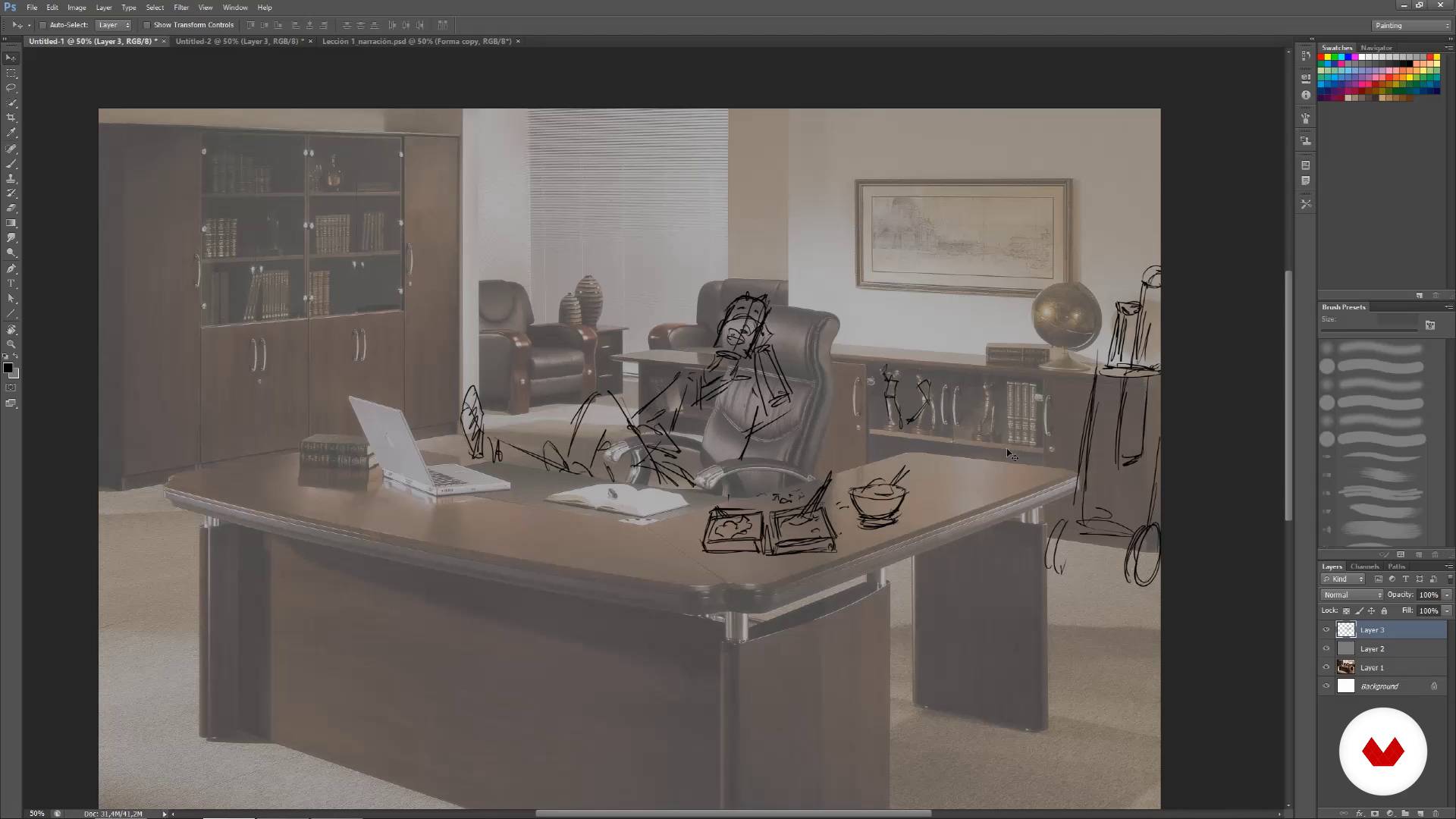Open the Kind filter dropdown
The height and width of the screenshot is (819, 1456).
1343,579
